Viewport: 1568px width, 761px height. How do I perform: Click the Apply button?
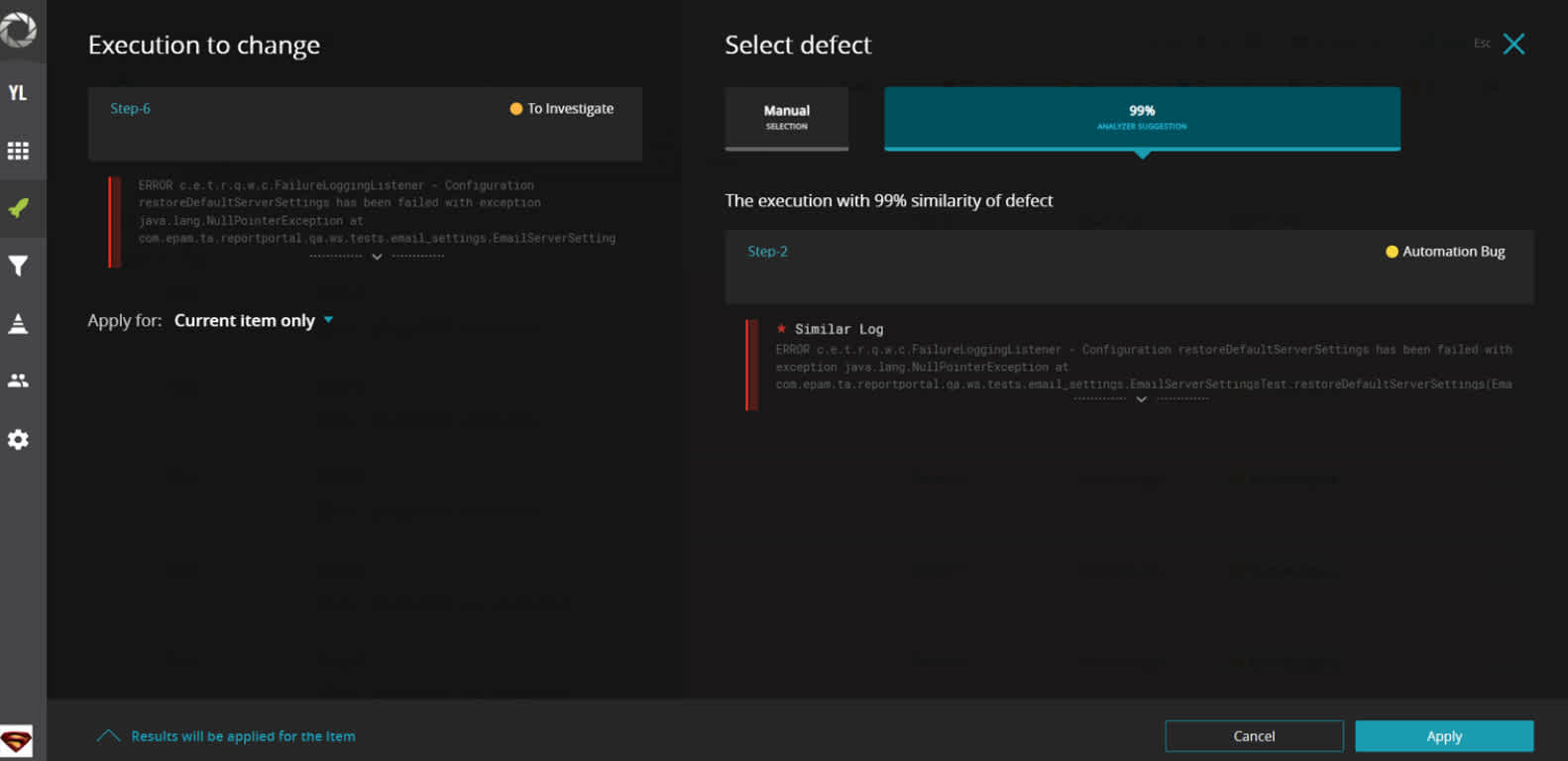click(x=1444, y=736)
